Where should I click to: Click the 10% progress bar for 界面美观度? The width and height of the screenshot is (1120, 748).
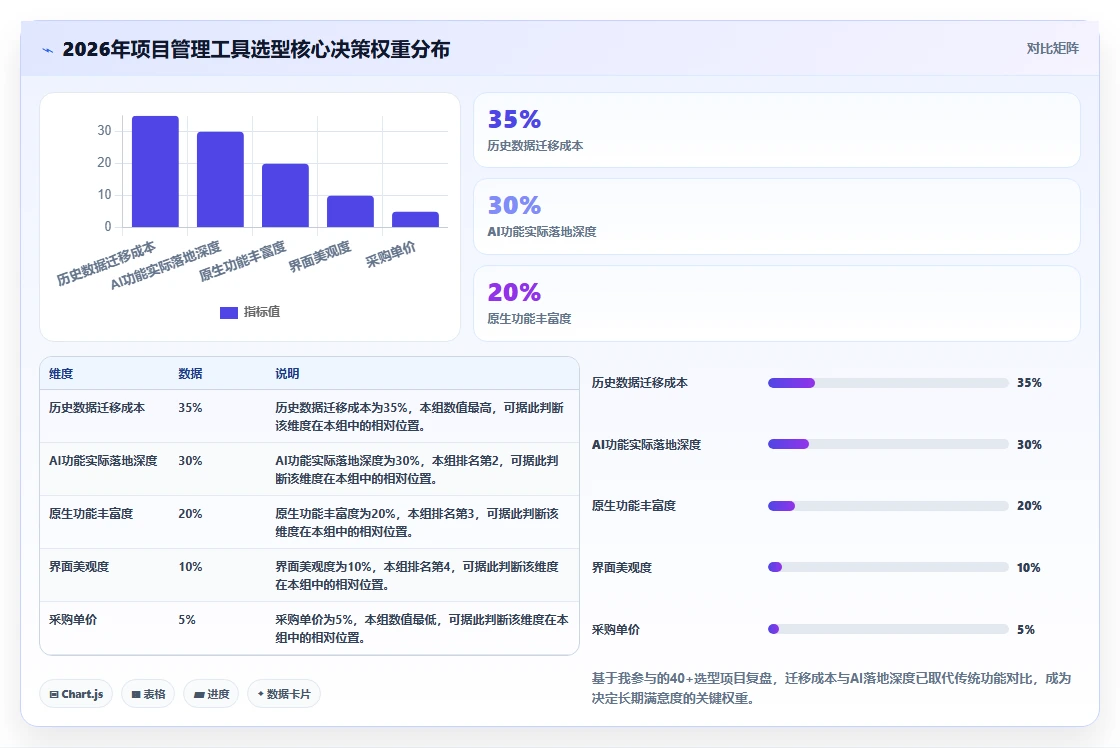click(x=888, y=567)
